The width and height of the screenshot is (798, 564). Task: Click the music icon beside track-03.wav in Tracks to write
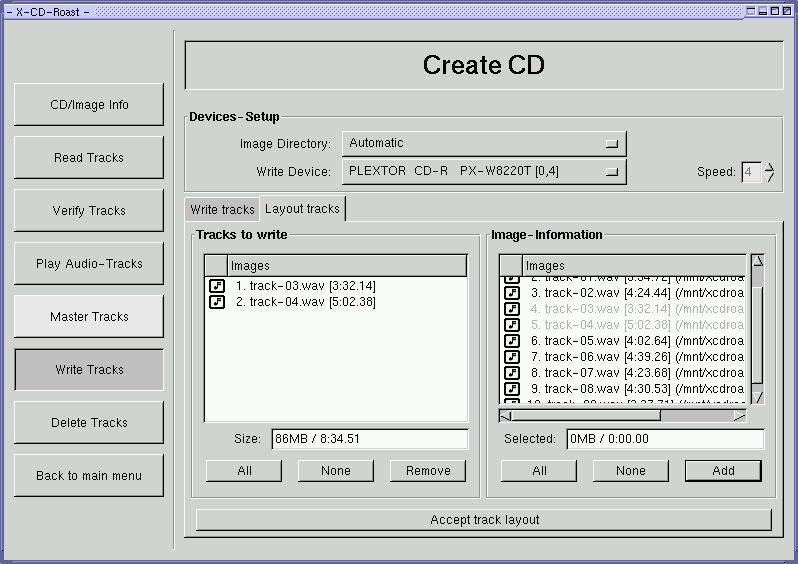[216, 286]
